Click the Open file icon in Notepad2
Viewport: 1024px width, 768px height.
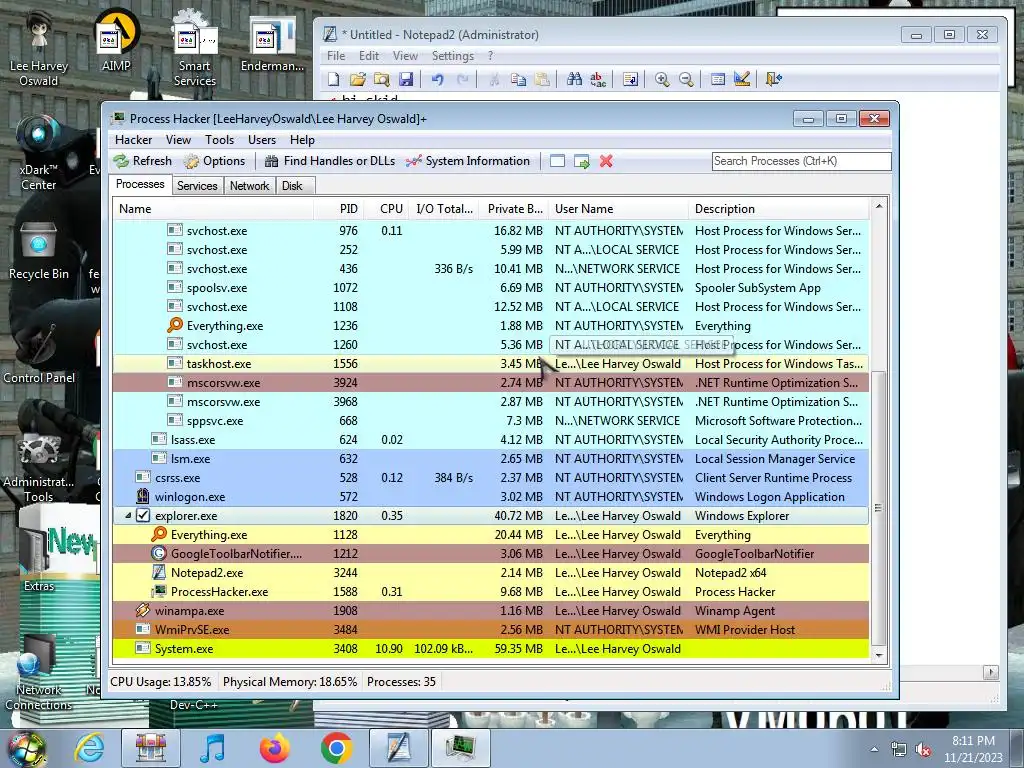(357, 80)
